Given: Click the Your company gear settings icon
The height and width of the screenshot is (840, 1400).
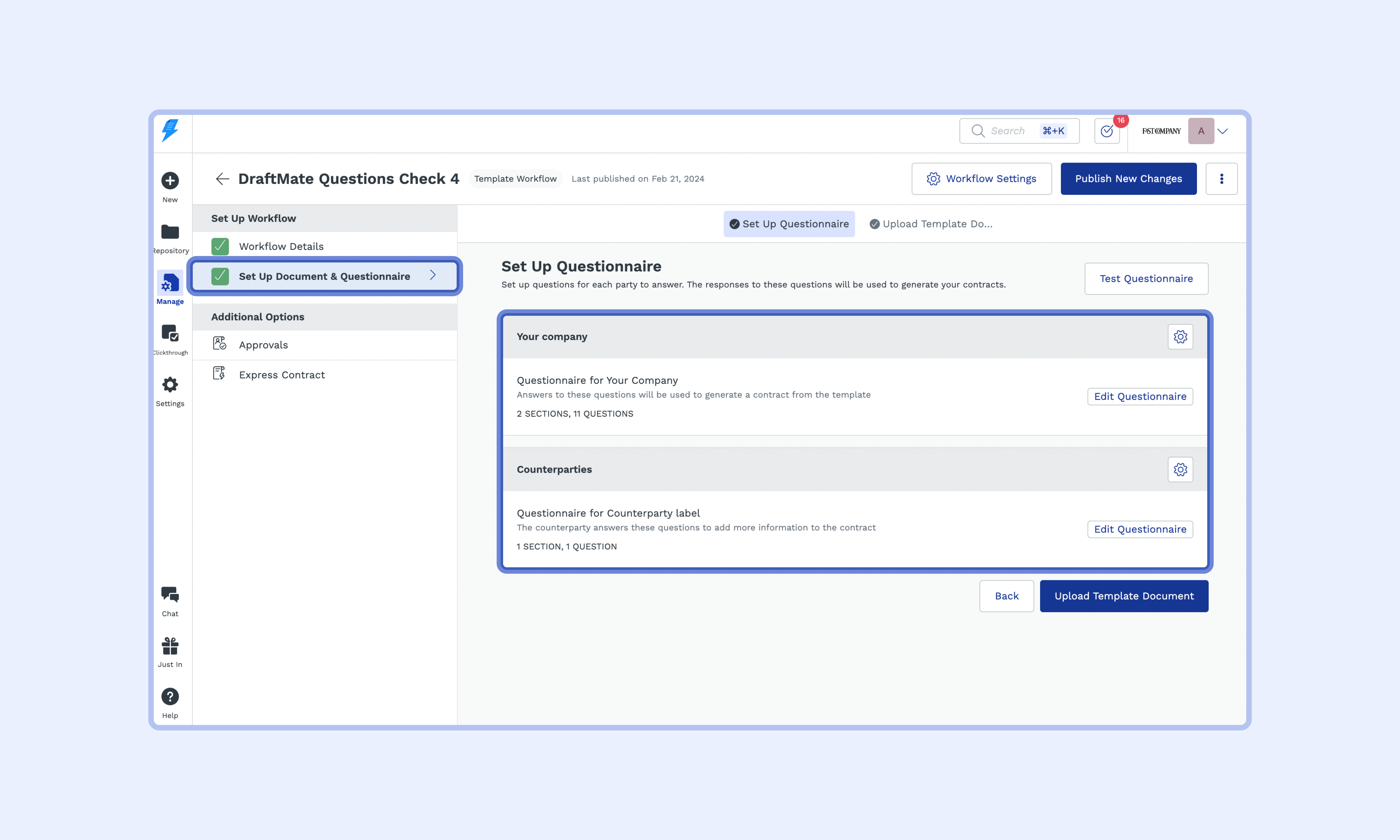Looking at the screenshot, I should click(x=1180, y=337).
